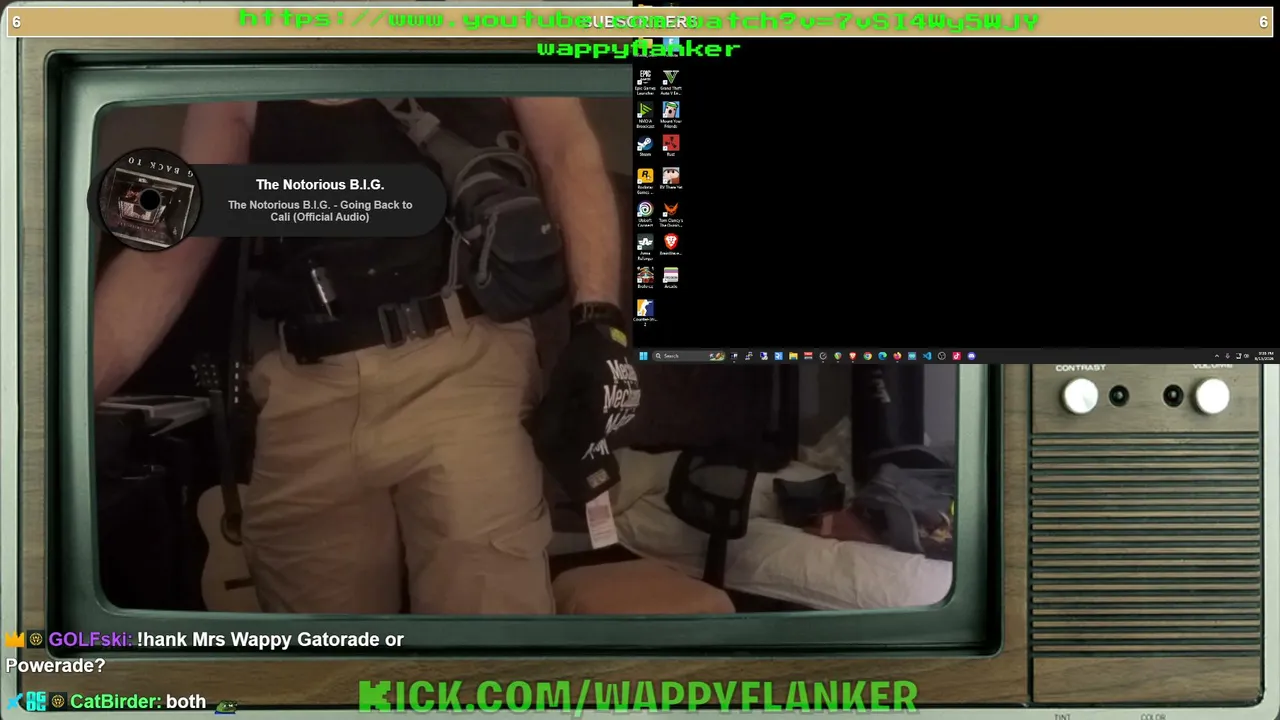
Task: Select the BV There Yet desktop shortcut
Action: point(671,179)
